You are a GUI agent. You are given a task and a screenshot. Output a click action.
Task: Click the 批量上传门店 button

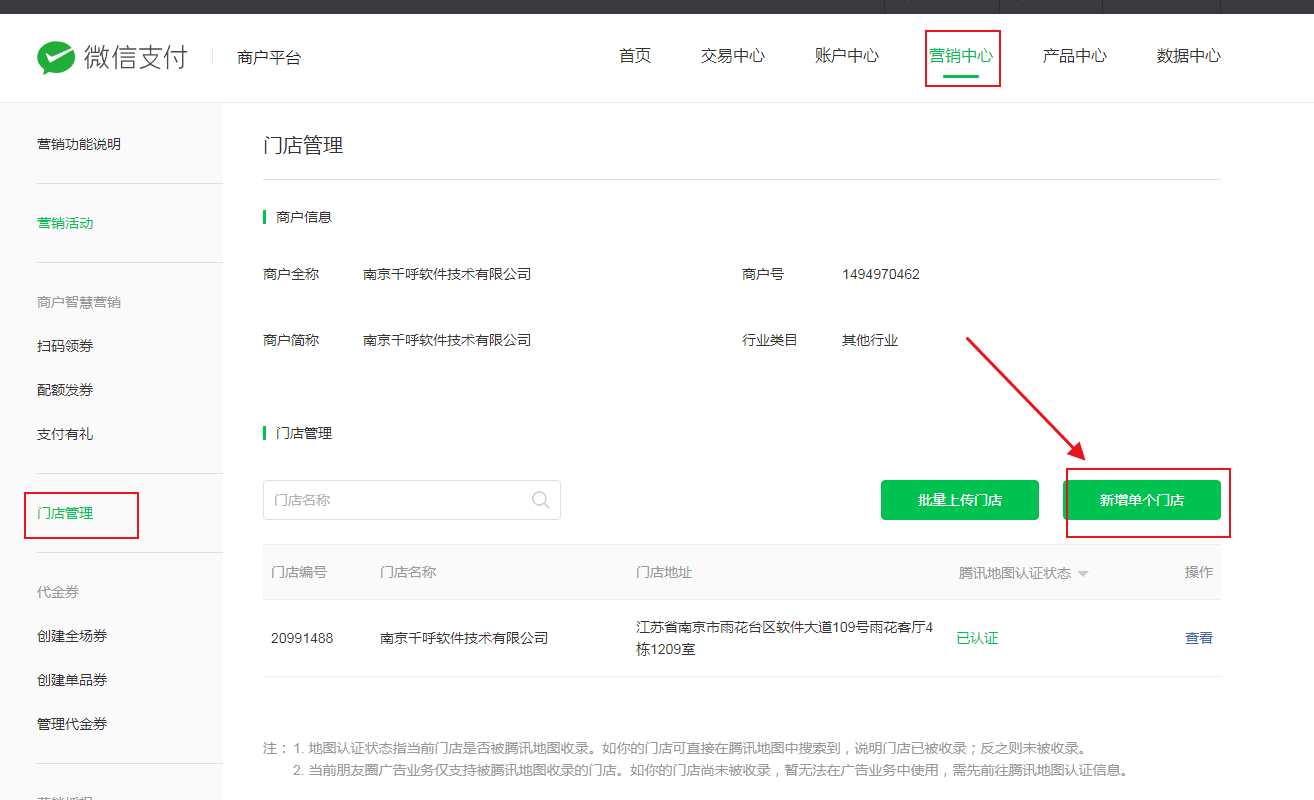point(960,500)
